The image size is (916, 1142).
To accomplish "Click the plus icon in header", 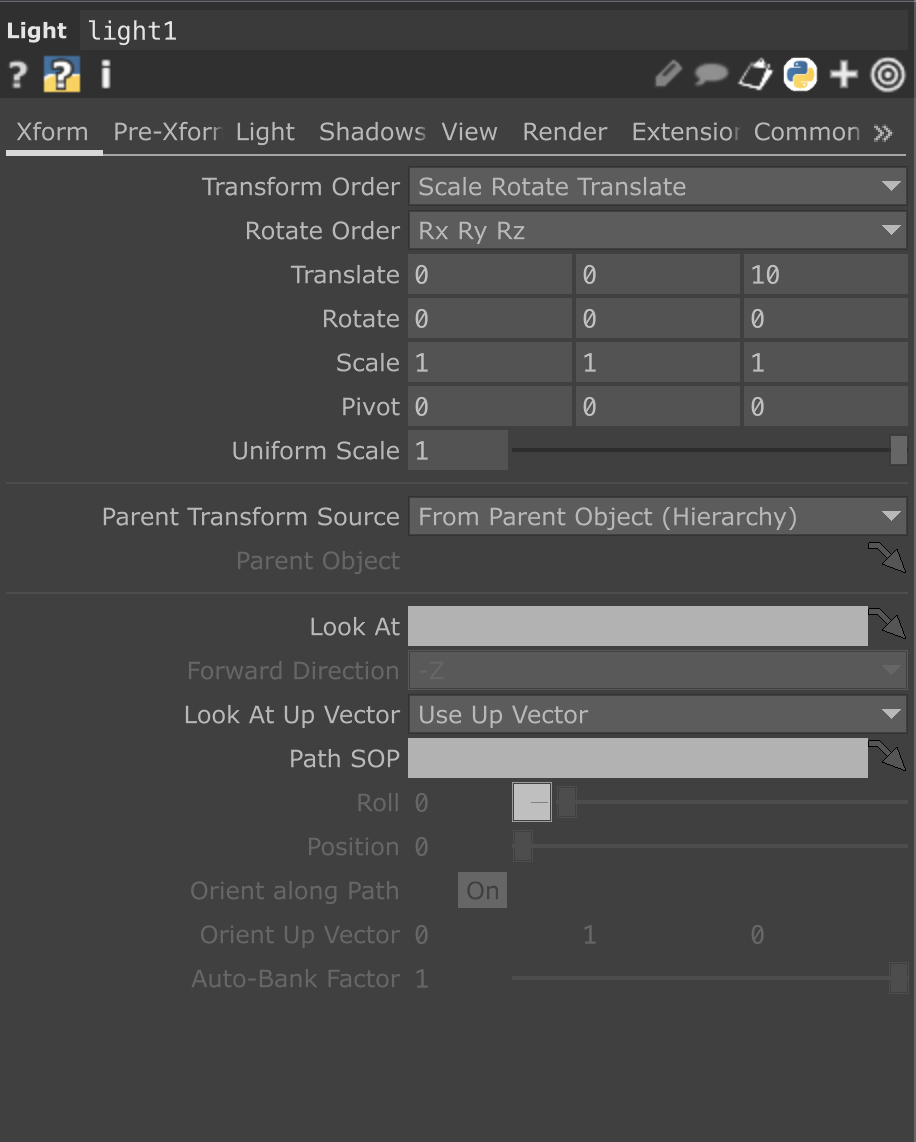I will coord(844,75).
